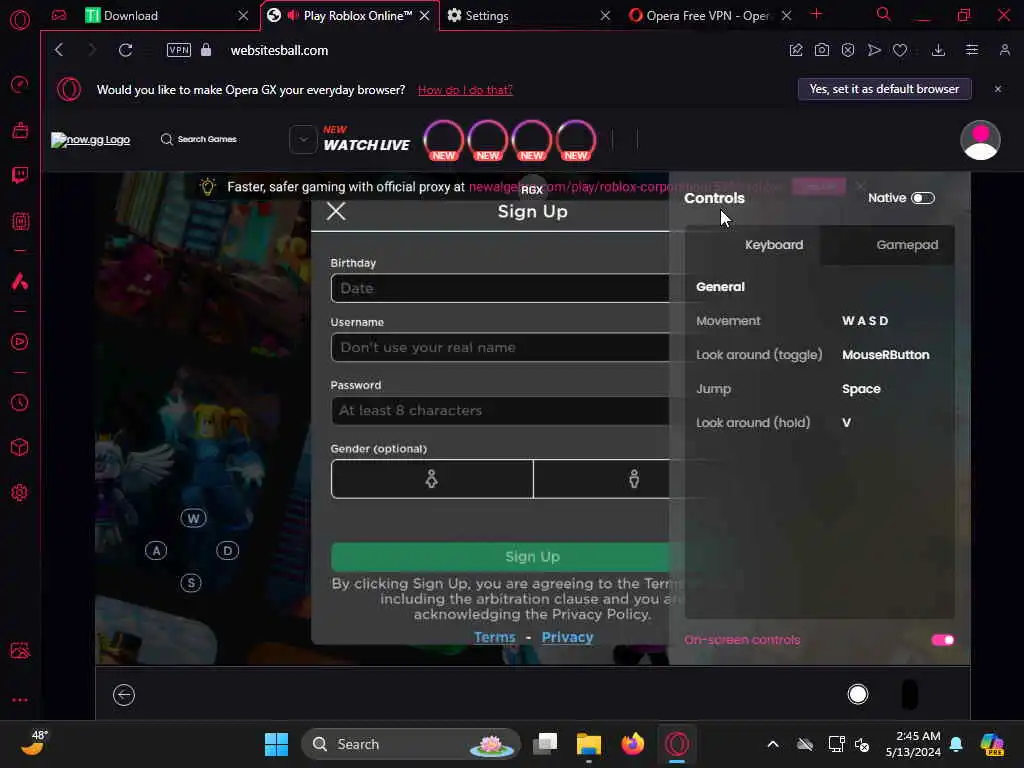The image size is (1024, 768).
Task: Select the female gender option
Action: [432, 479]
